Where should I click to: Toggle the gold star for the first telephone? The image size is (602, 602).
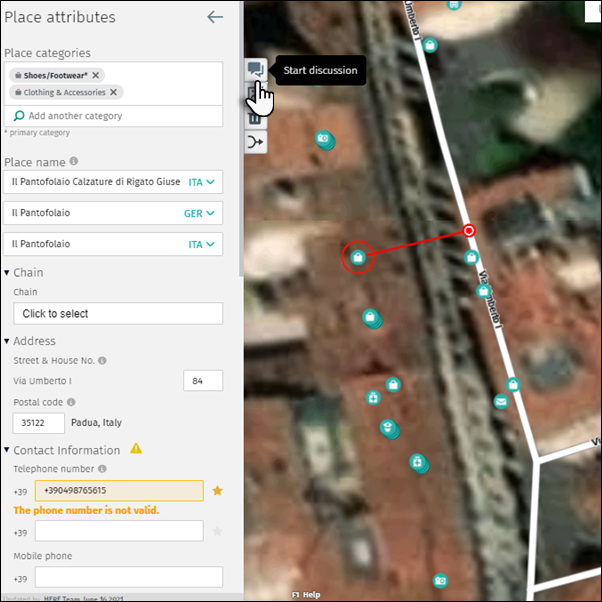[217, 490]
